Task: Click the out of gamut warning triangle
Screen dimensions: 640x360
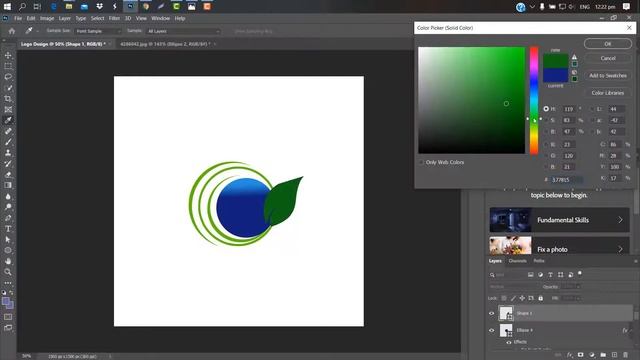Action: coord(574,57)
